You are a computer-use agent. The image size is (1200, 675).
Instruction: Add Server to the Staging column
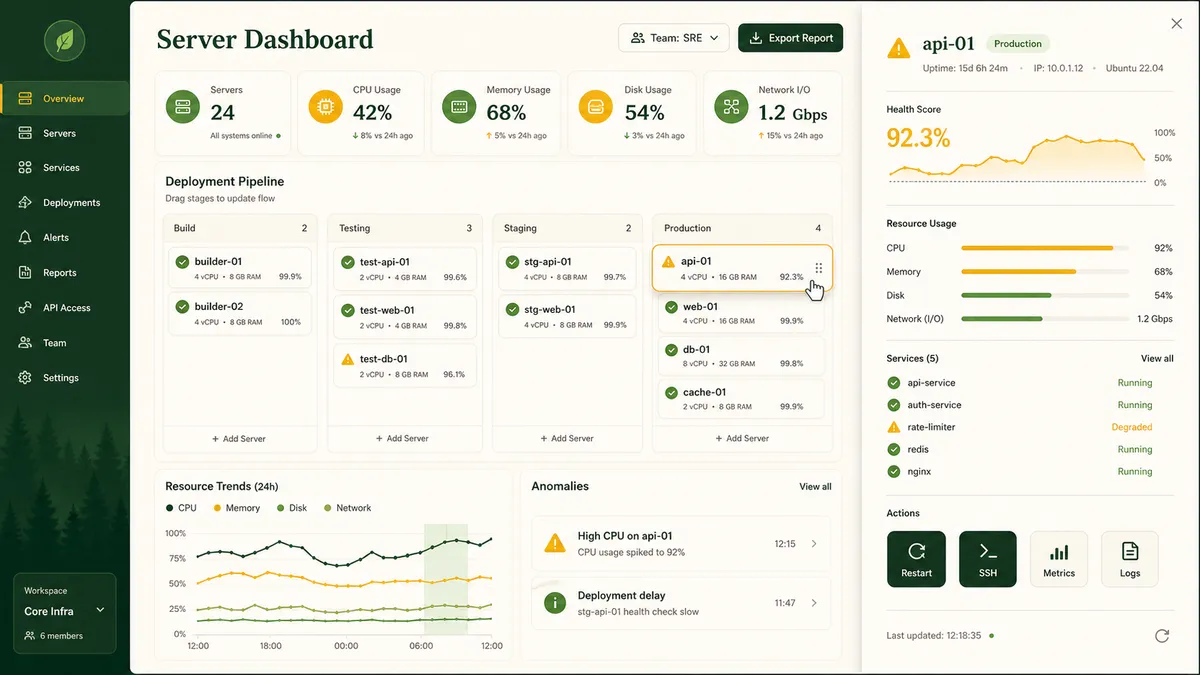567,438
